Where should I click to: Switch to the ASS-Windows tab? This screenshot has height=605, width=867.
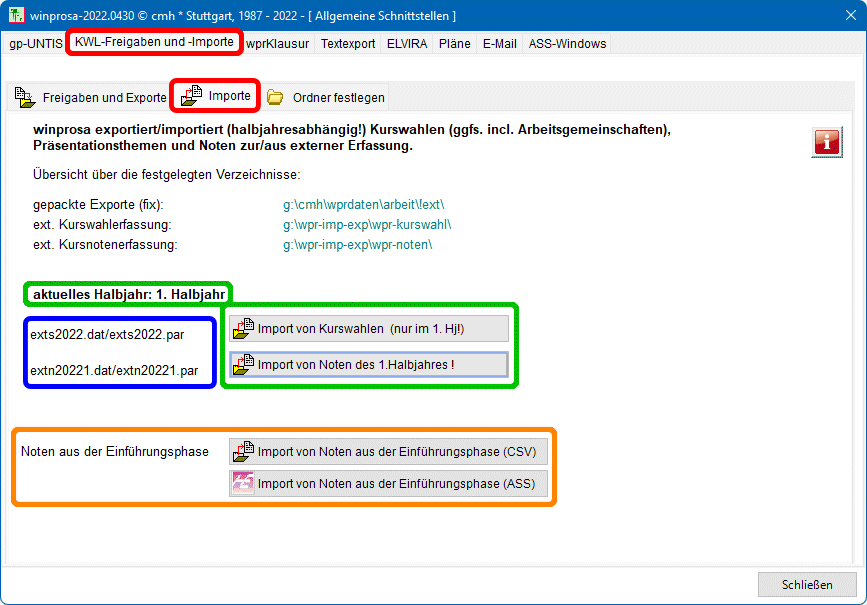click(566, 44)
